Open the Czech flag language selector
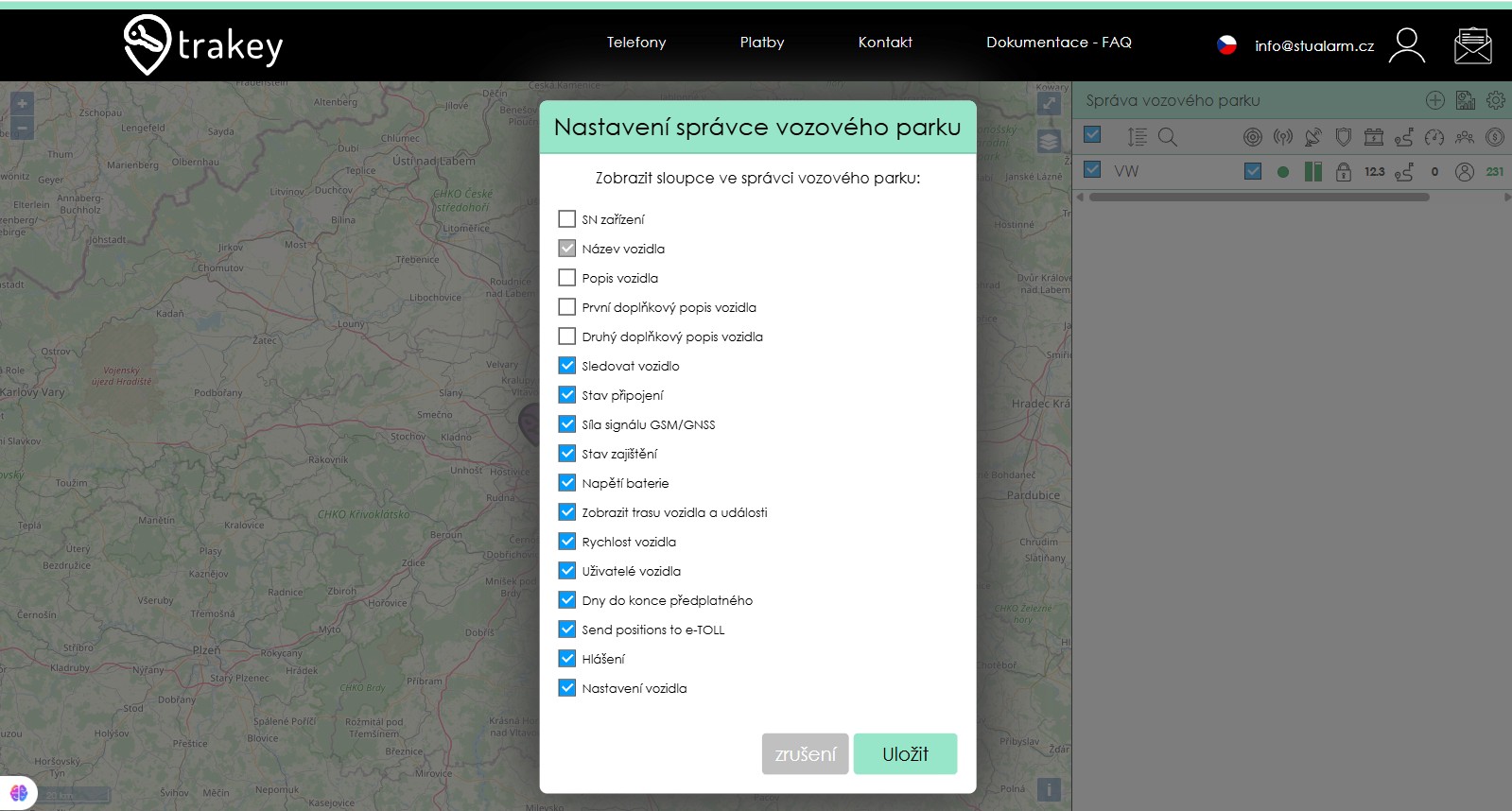Viewport: 1512px width, 811px height. pos(1226,45)
